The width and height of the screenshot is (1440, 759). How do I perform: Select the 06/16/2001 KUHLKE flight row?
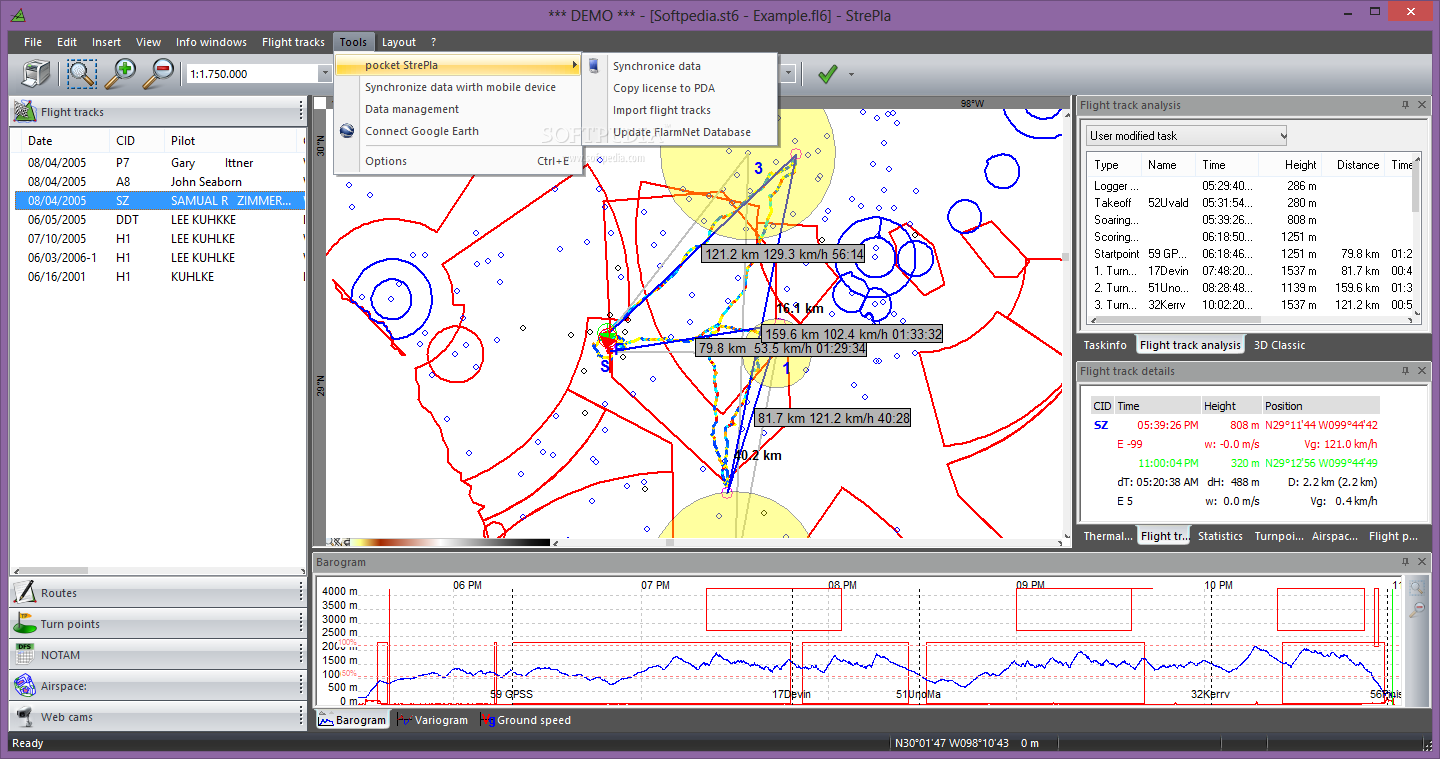point(162,277)
